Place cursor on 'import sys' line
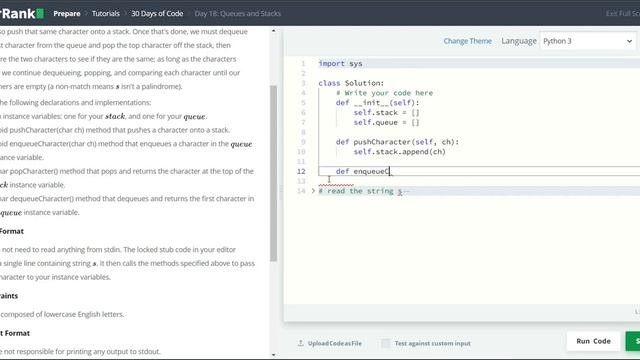 (340, 63)
